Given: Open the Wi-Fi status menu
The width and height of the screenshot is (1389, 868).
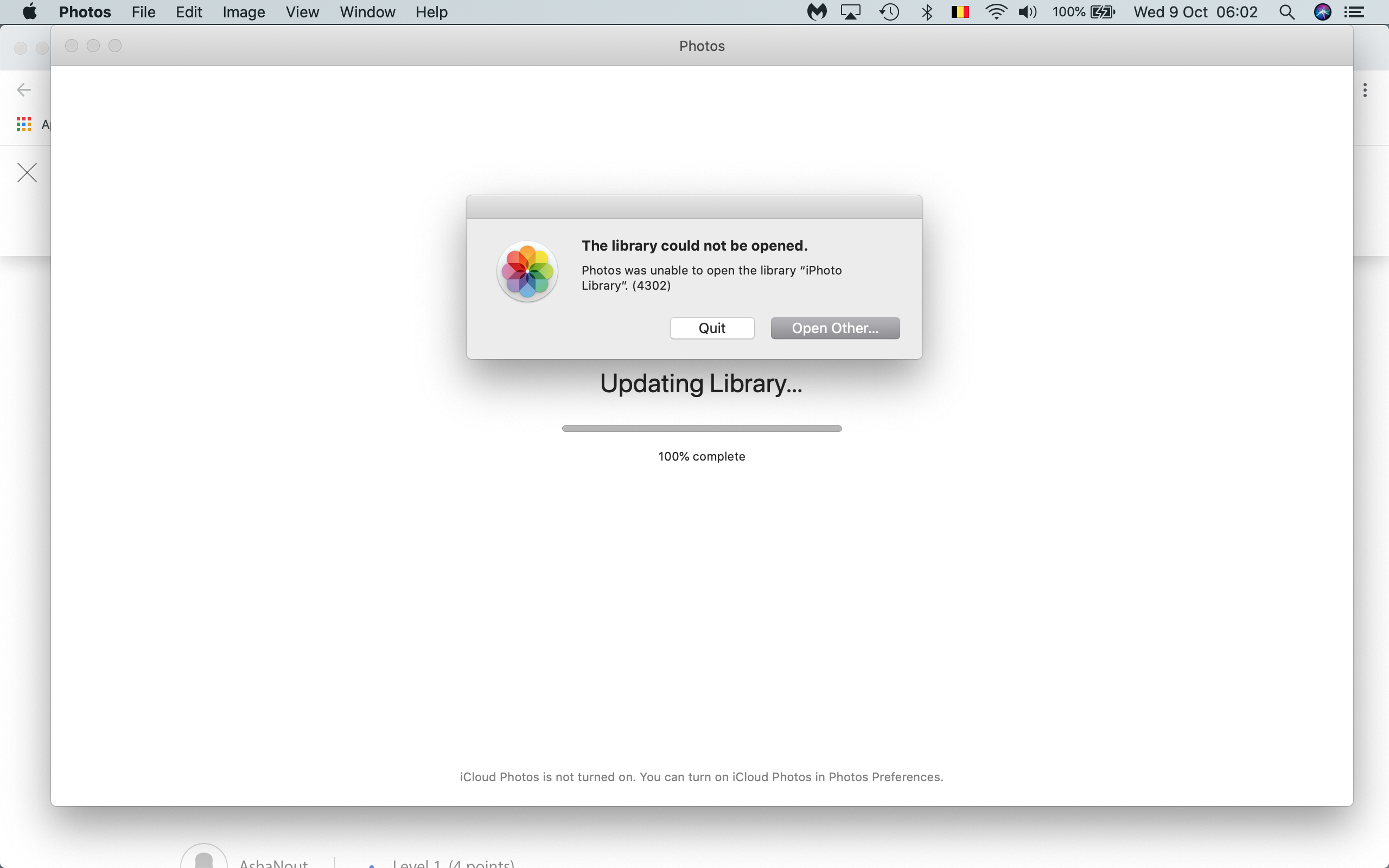Looking at the screenshot, I should 996,12.
